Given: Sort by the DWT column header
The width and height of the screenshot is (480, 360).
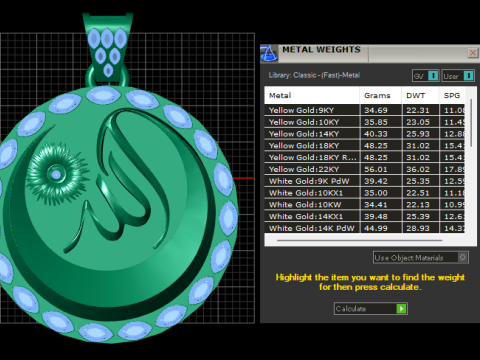Looking at the screenshot, I should coord(420,95).
